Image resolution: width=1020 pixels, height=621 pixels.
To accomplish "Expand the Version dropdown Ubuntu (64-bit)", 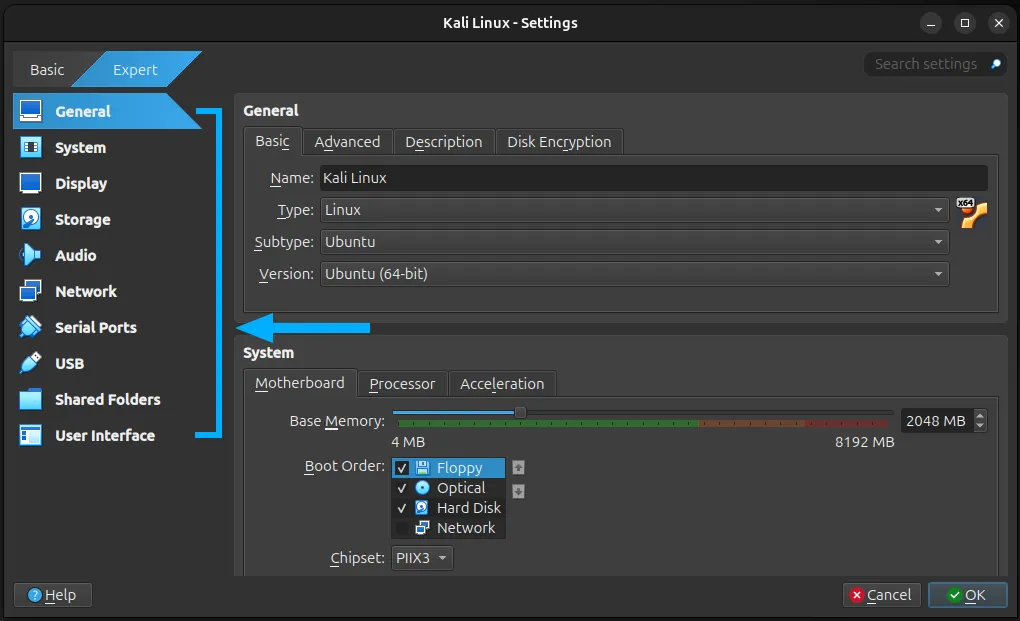I will click(634, 274).
